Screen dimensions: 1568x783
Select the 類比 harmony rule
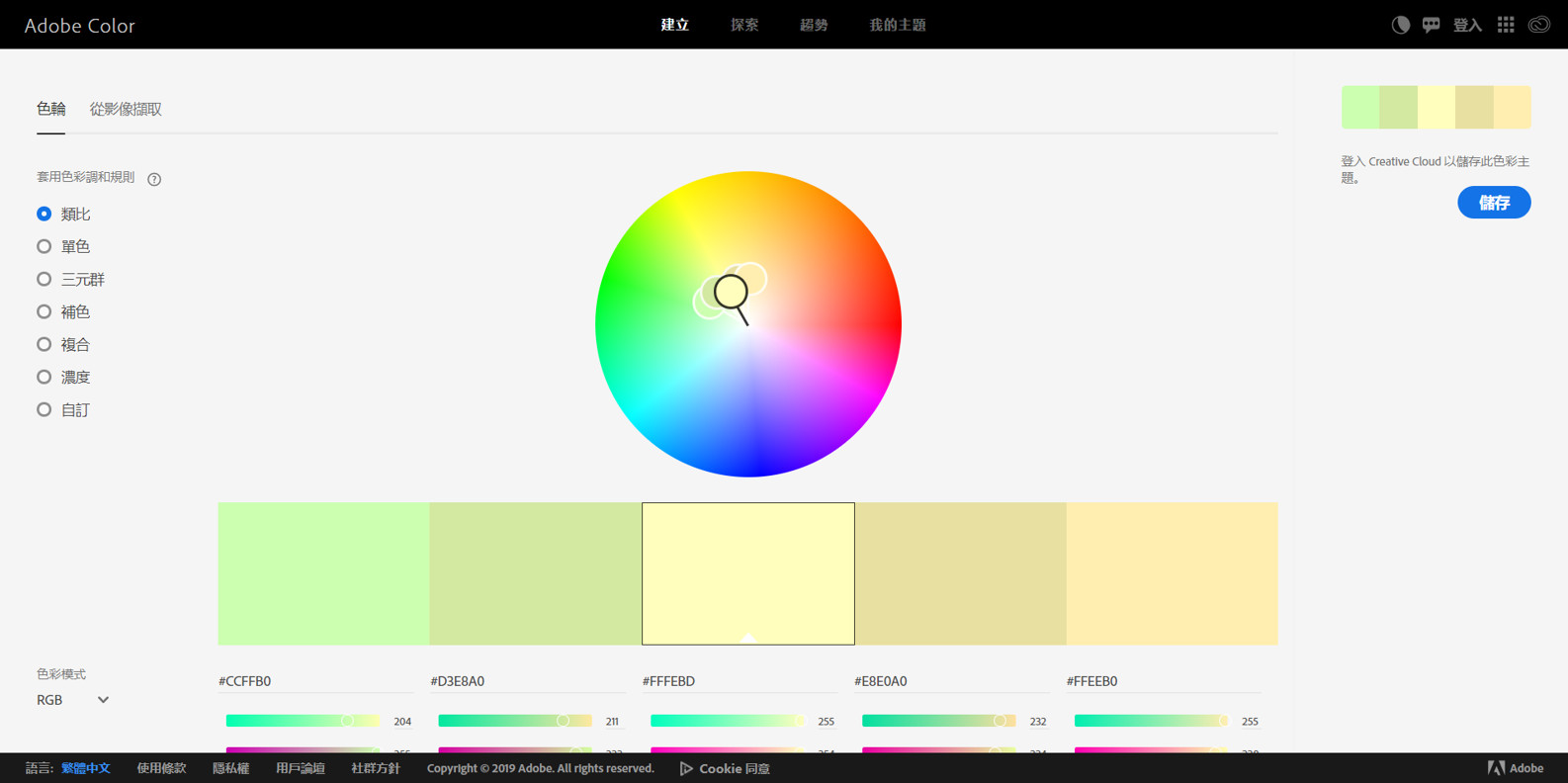click(64, 214)
